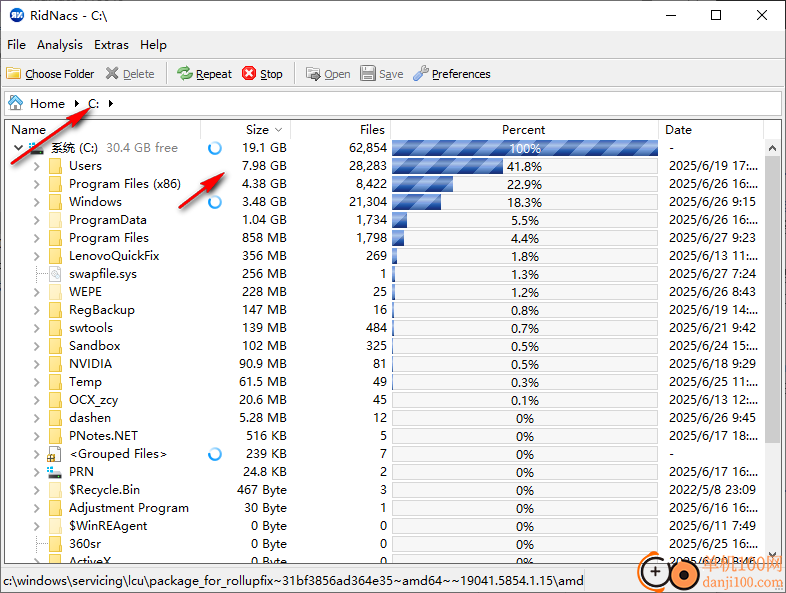Click the green Repeat arrows icon
This screenshot has width=786, height=593.
pos(185,74)
